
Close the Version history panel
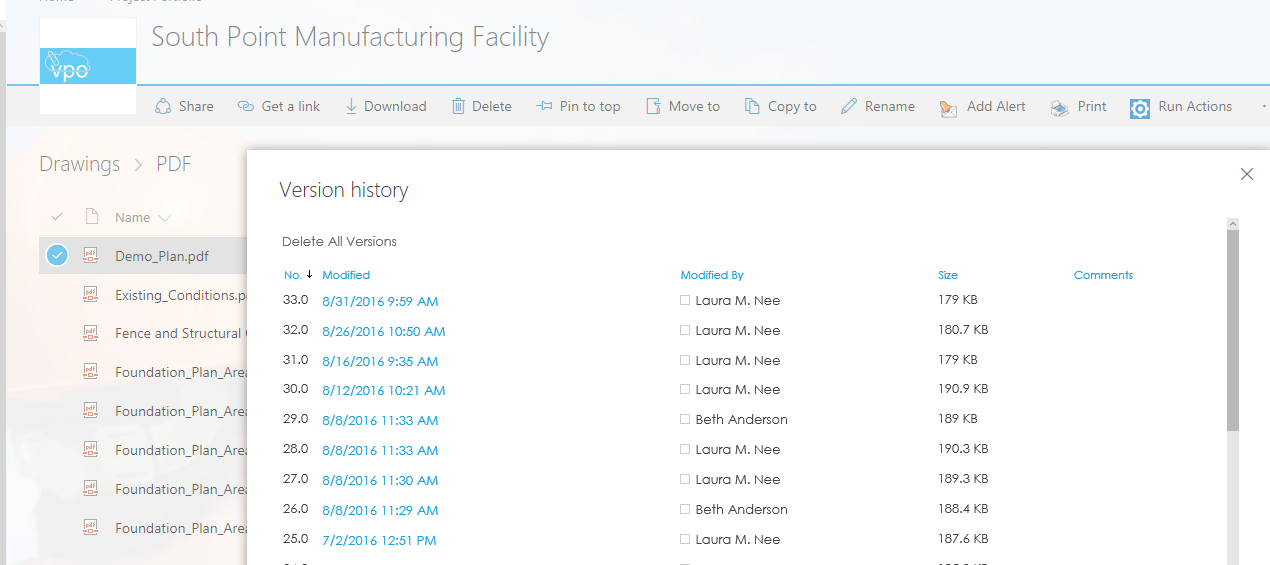tap(1247, 174)
